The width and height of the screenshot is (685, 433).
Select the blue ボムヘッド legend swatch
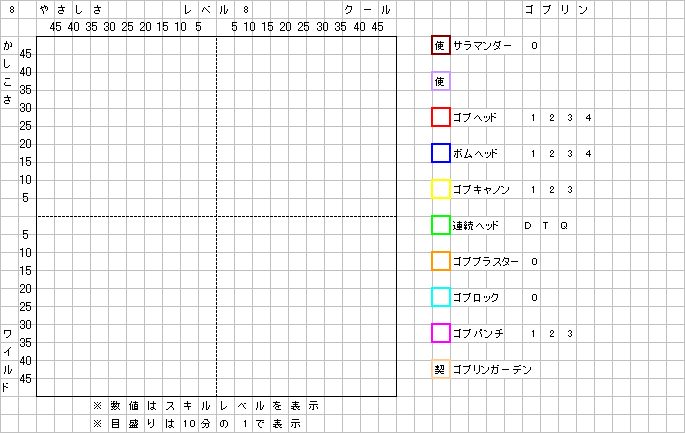click(x=441, y=153)
